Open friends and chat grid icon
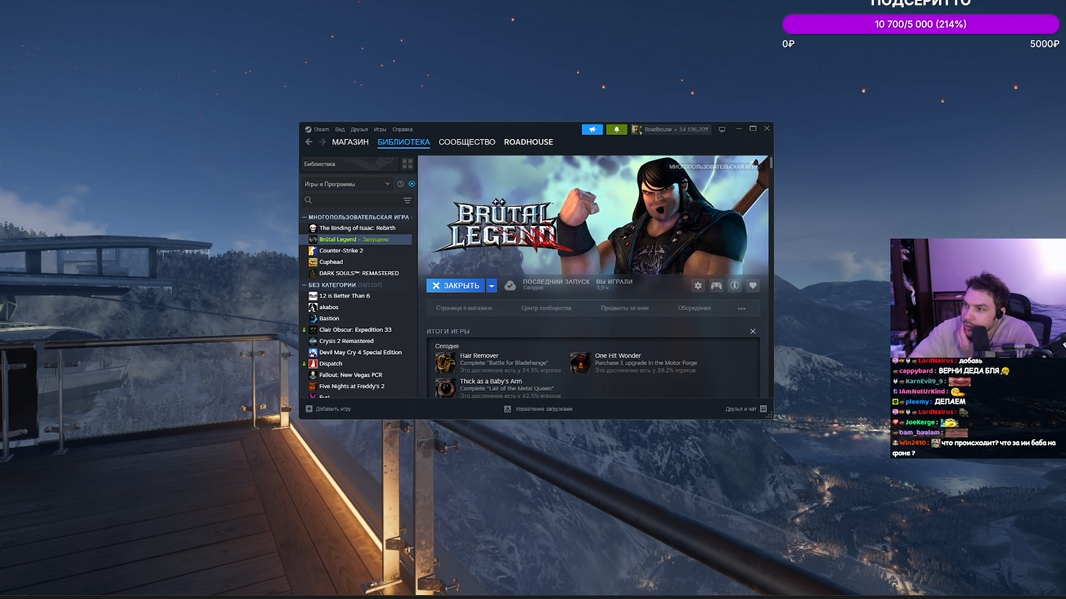1066x599 pixels. [x=763, y=409]
